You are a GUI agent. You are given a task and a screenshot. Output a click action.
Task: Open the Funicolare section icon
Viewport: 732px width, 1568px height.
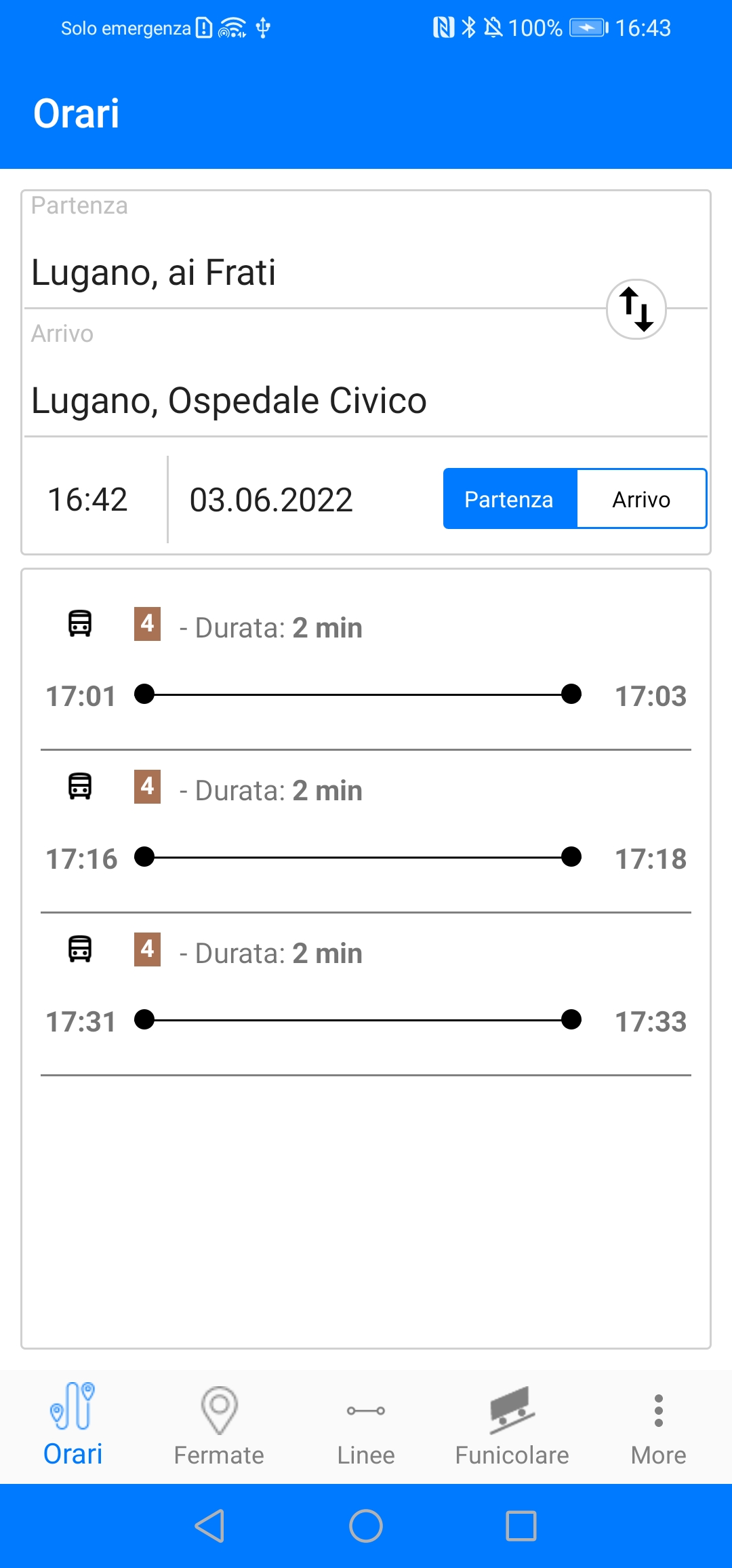click(x=512, y=1409)
